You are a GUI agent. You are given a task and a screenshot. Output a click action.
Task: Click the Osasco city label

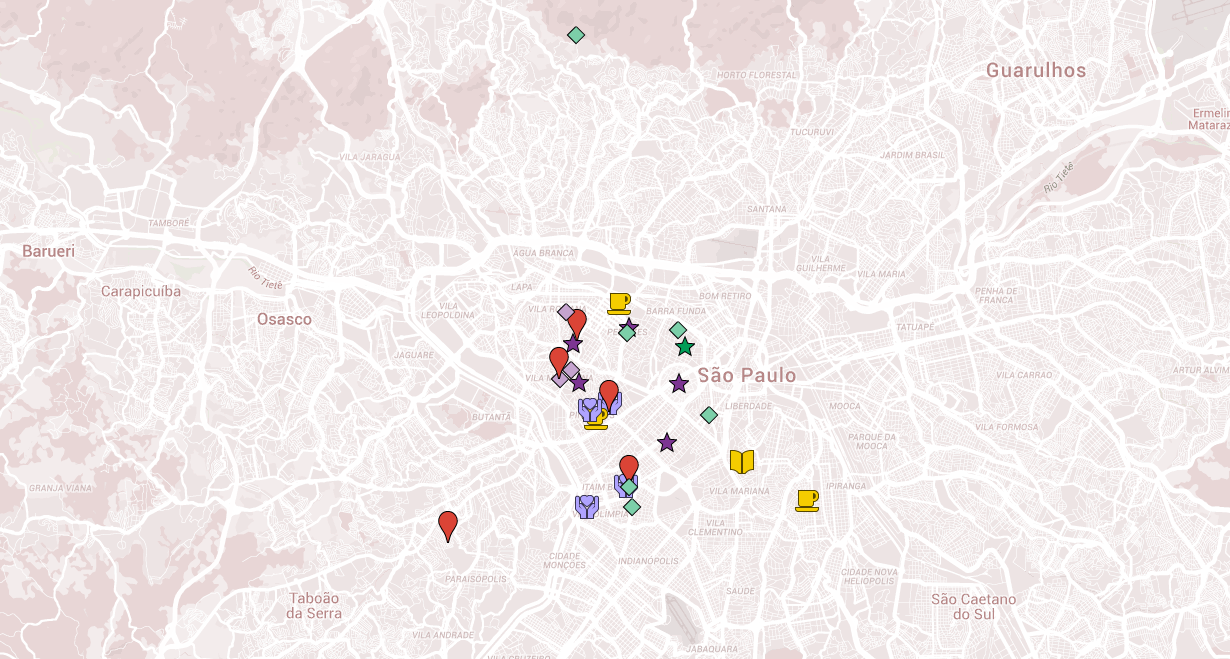coord(284,319)
